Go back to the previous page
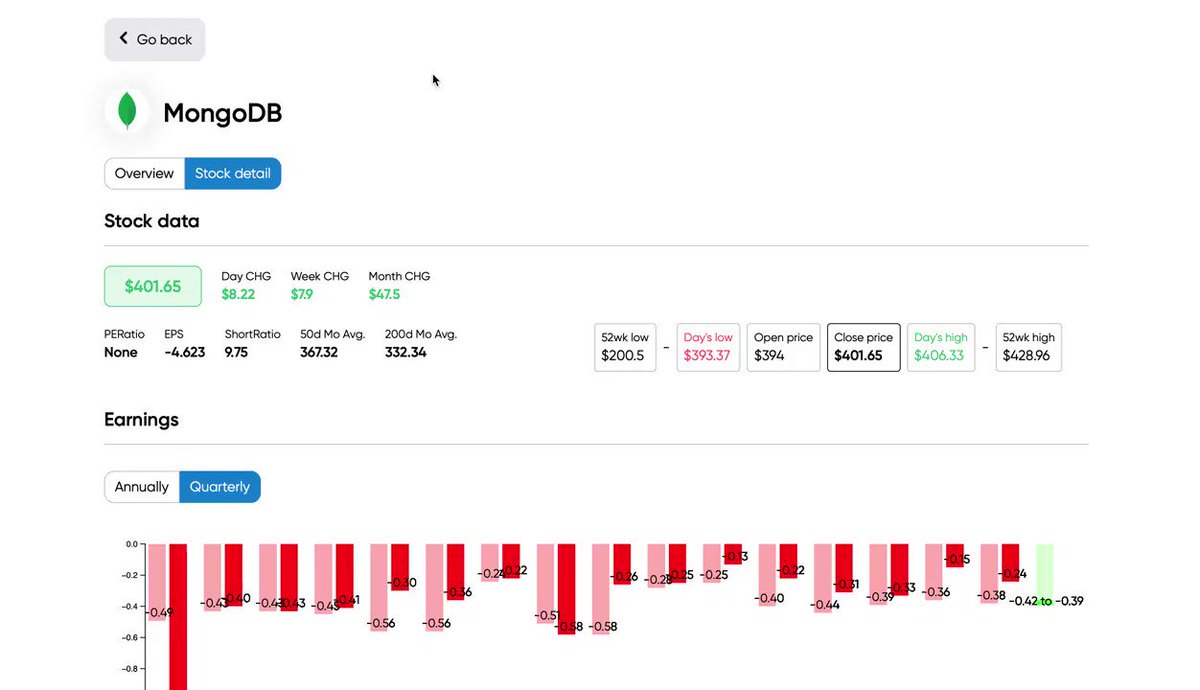1200x690 pixels. [155, 39]
